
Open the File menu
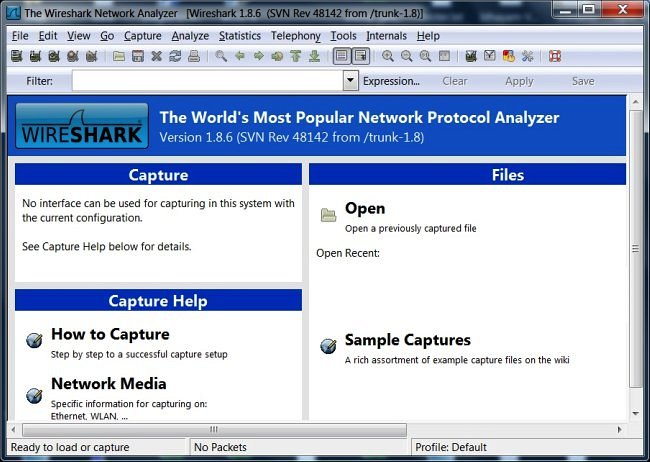click(20, 36)
